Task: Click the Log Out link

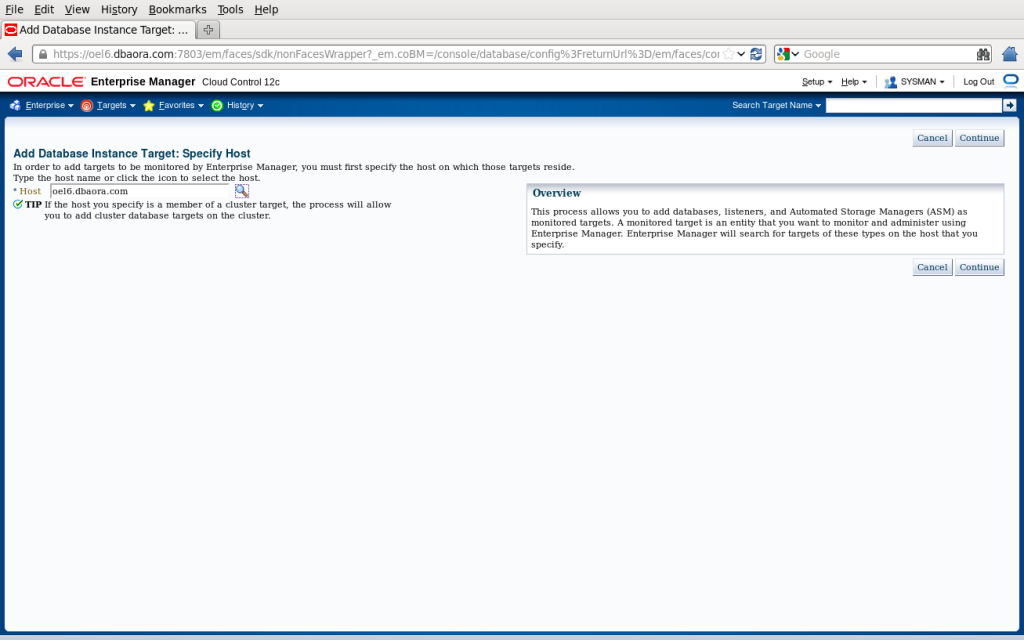Action: tap(978, 82)
